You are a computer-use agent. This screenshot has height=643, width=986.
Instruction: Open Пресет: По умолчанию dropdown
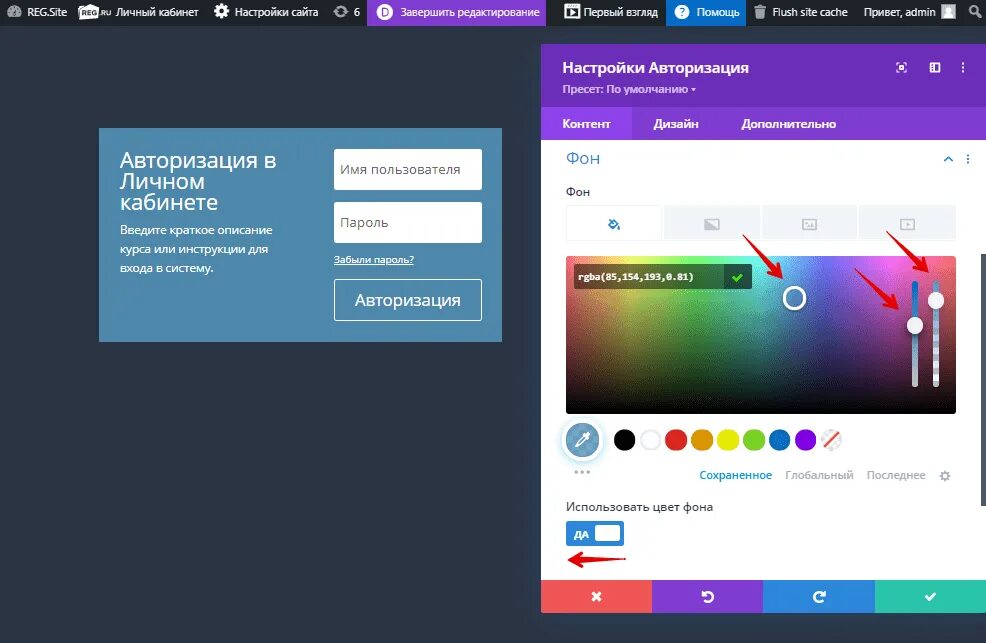pos(629,89)
